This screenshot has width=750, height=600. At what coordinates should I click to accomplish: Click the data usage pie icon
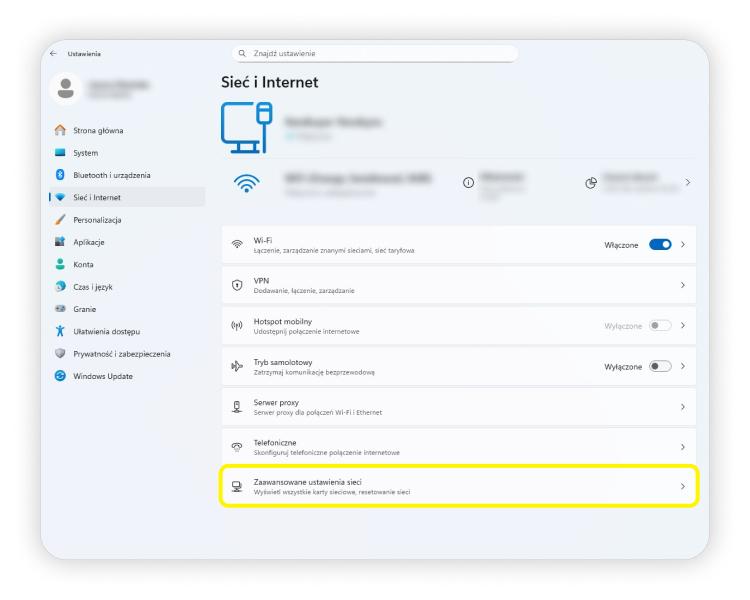click(591, 183)
